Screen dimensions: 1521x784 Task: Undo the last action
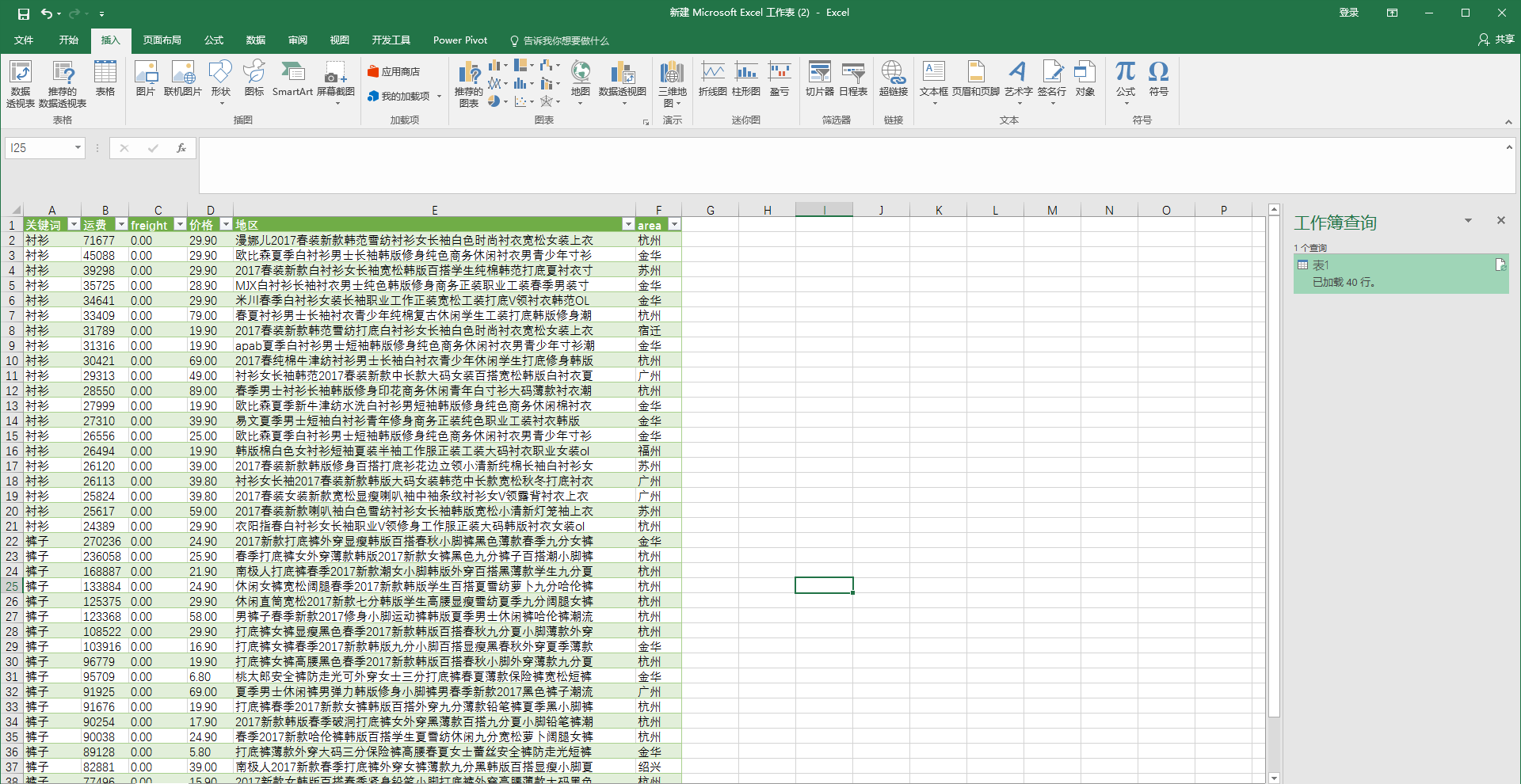coord(47,13)
